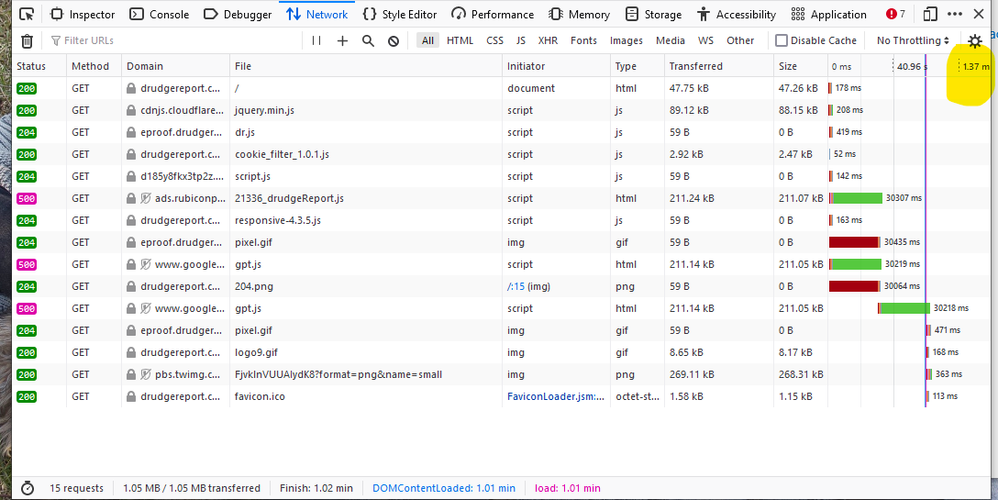998x500 pixels.
Task: Open the Style Editor tab
Action: click(x=400, y=14)
